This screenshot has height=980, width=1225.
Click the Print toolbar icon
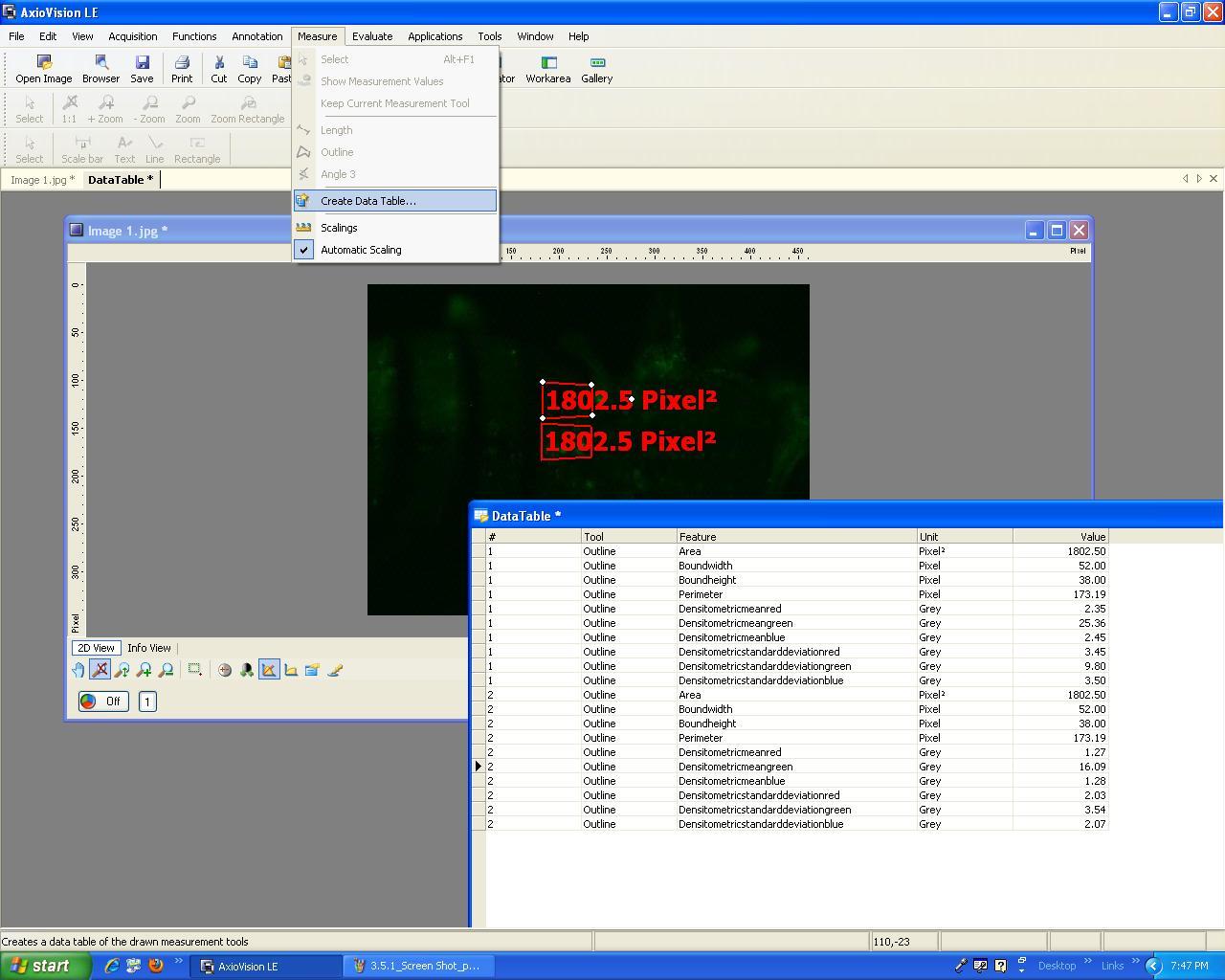coord(182,69)
